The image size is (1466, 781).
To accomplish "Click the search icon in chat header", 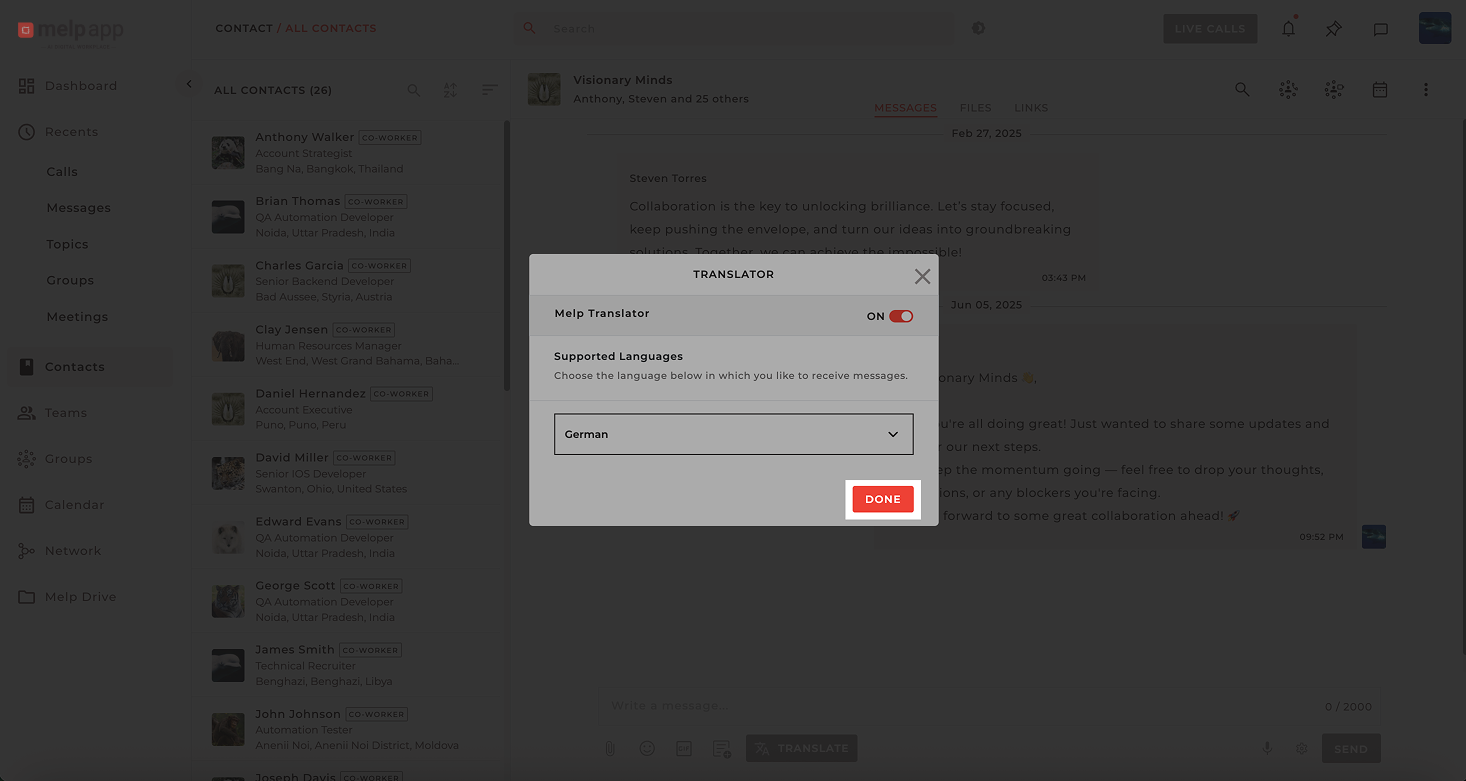I will (x=1242, y=90).
